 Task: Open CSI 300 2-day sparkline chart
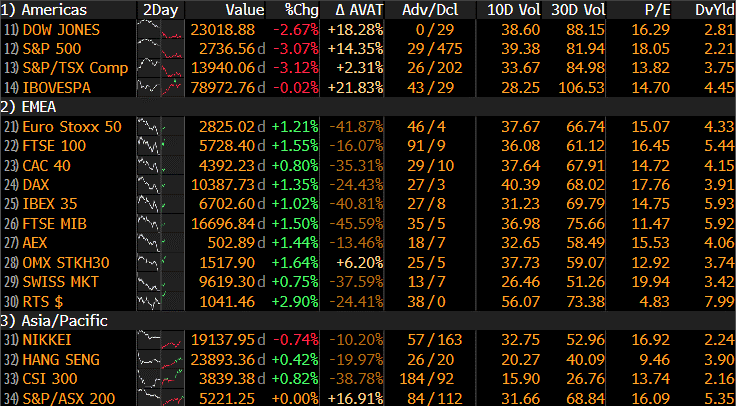[160, 379]
